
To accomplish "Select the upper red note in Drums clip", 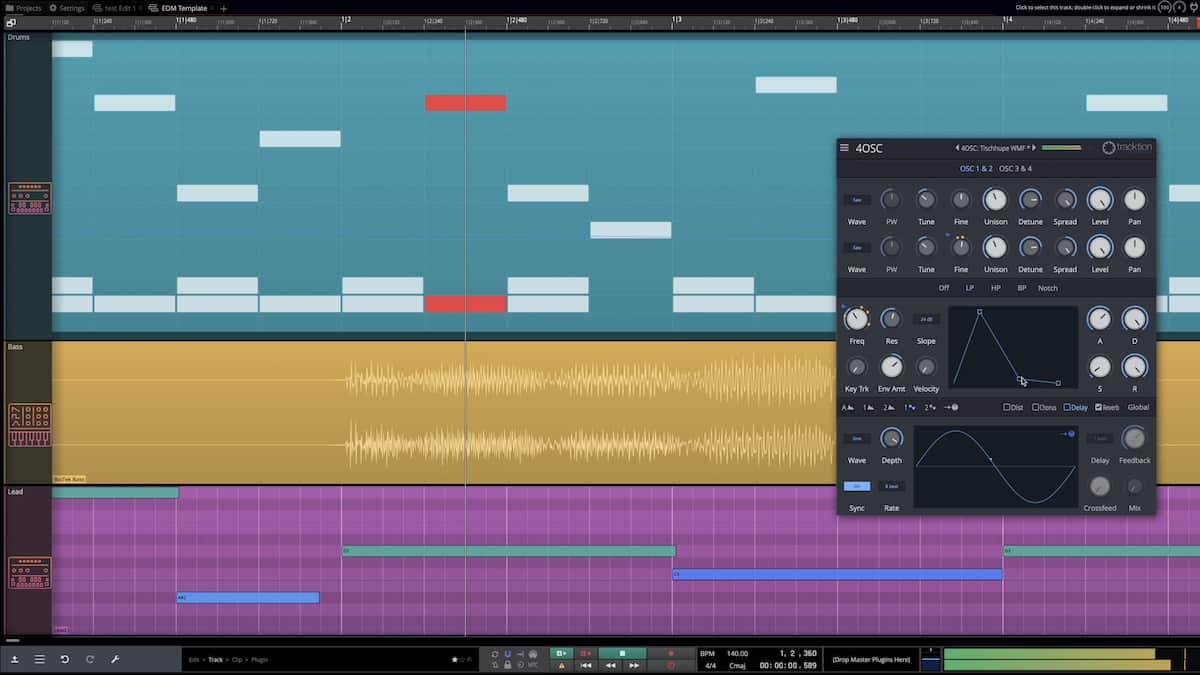I will coord(465,103).
